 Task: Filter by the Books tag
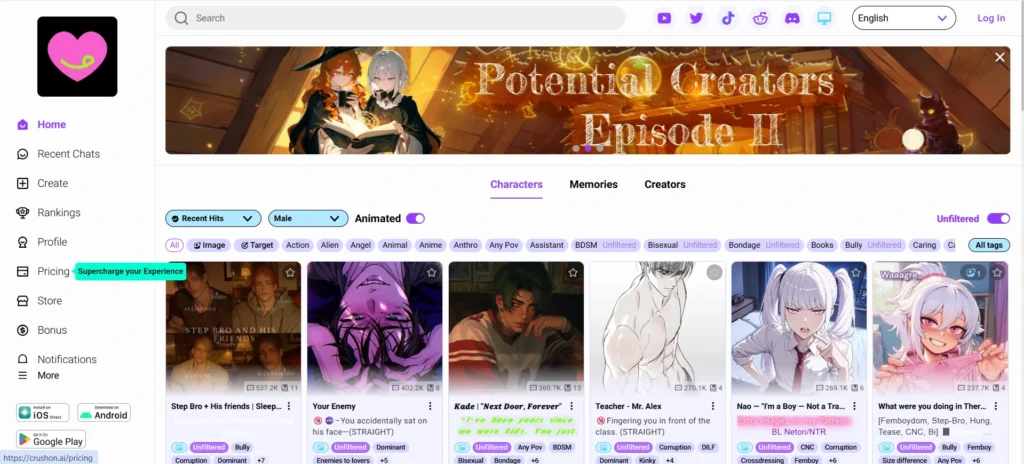pyautogui.click(x=822, y=245)
